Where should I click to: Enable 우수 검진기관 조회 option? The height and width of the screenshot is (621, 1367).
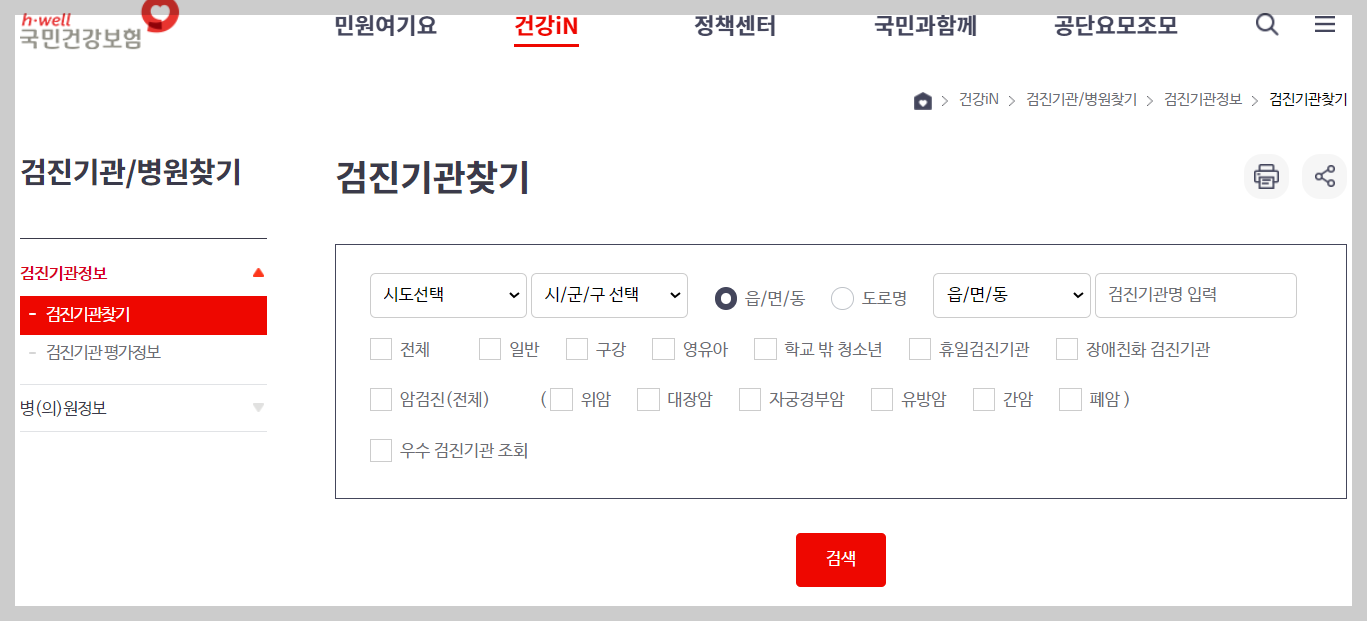[x=380, y=450]
